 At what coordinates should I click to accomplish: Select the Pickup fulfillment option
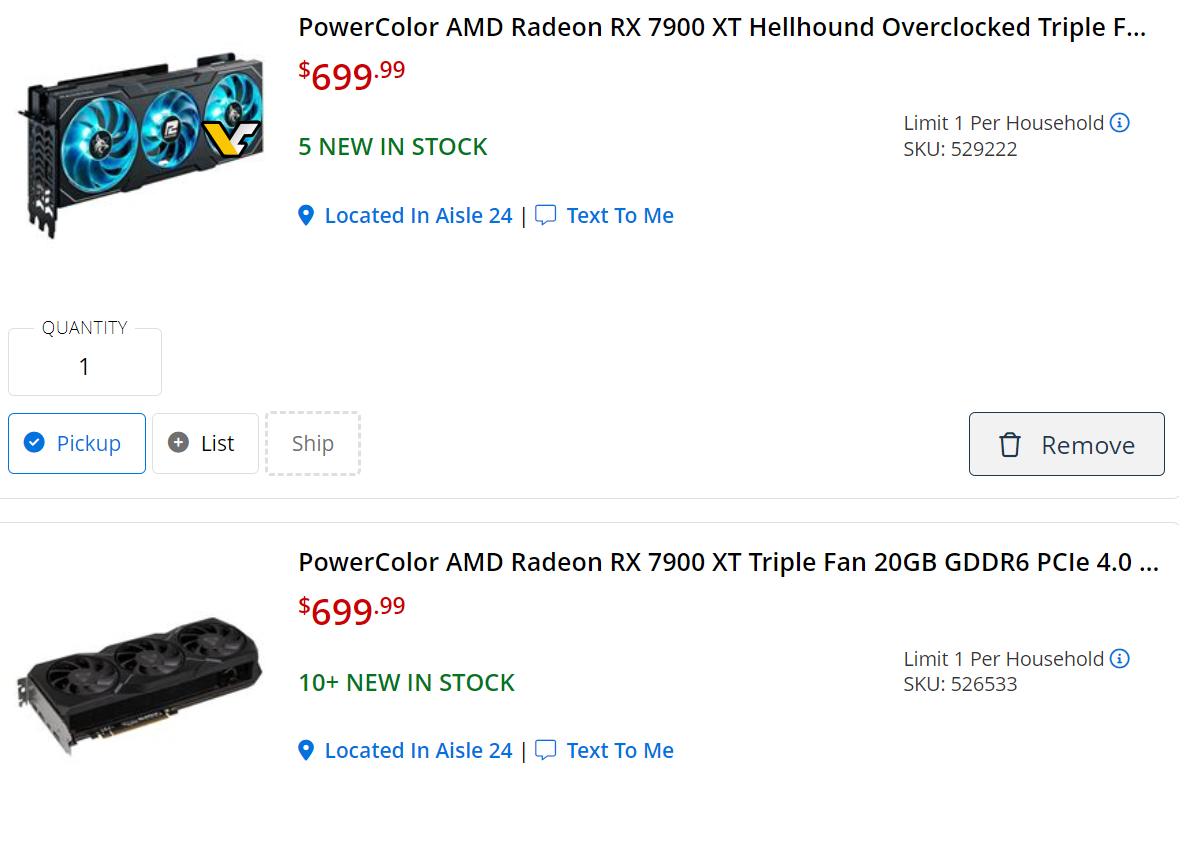coord(77,443)
